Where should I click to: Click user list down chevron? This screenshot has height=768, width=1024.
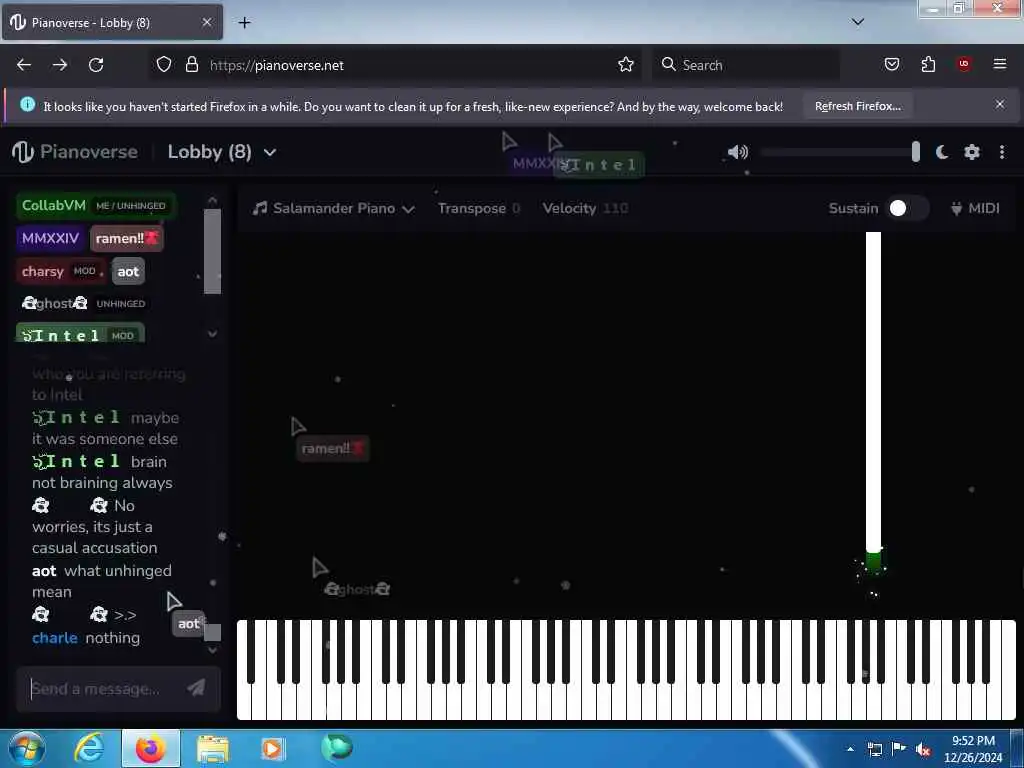212,334
